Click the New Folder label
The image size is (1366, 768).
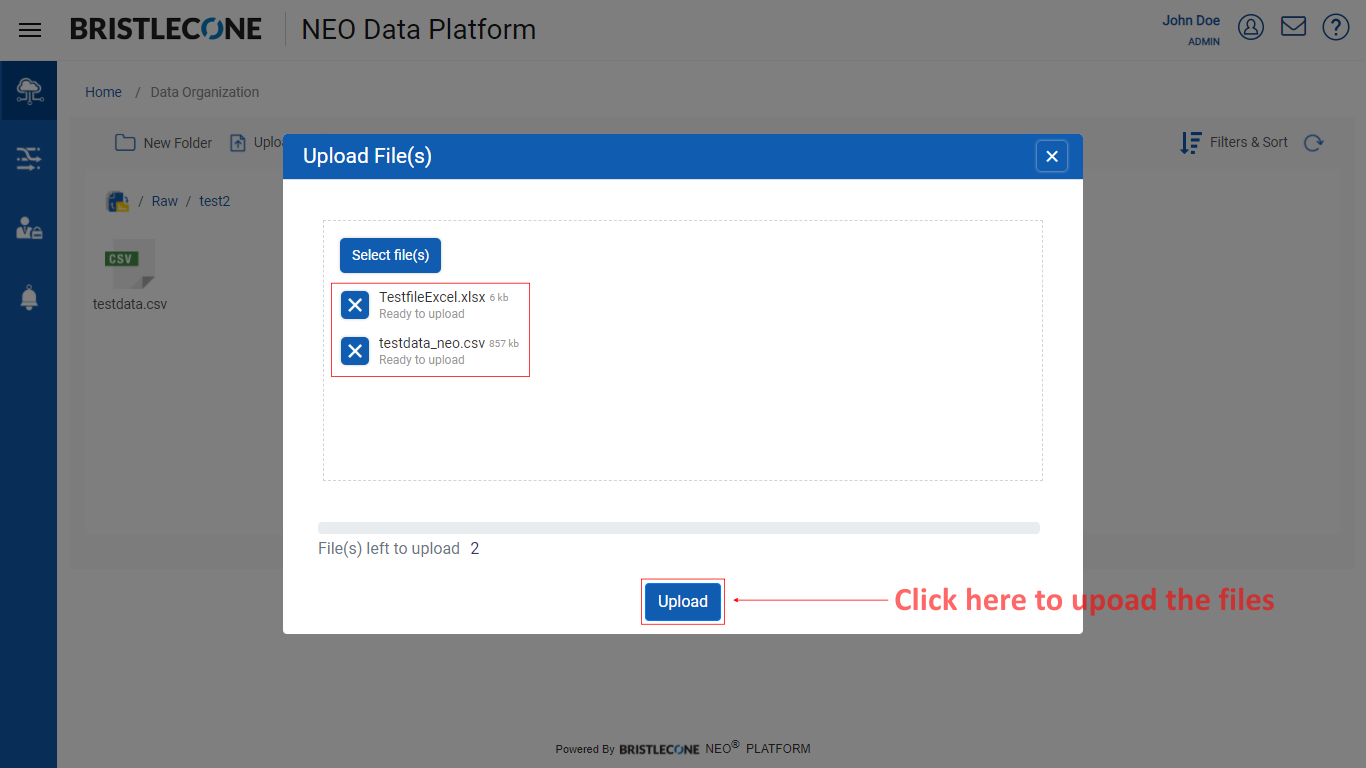(178, 143)
